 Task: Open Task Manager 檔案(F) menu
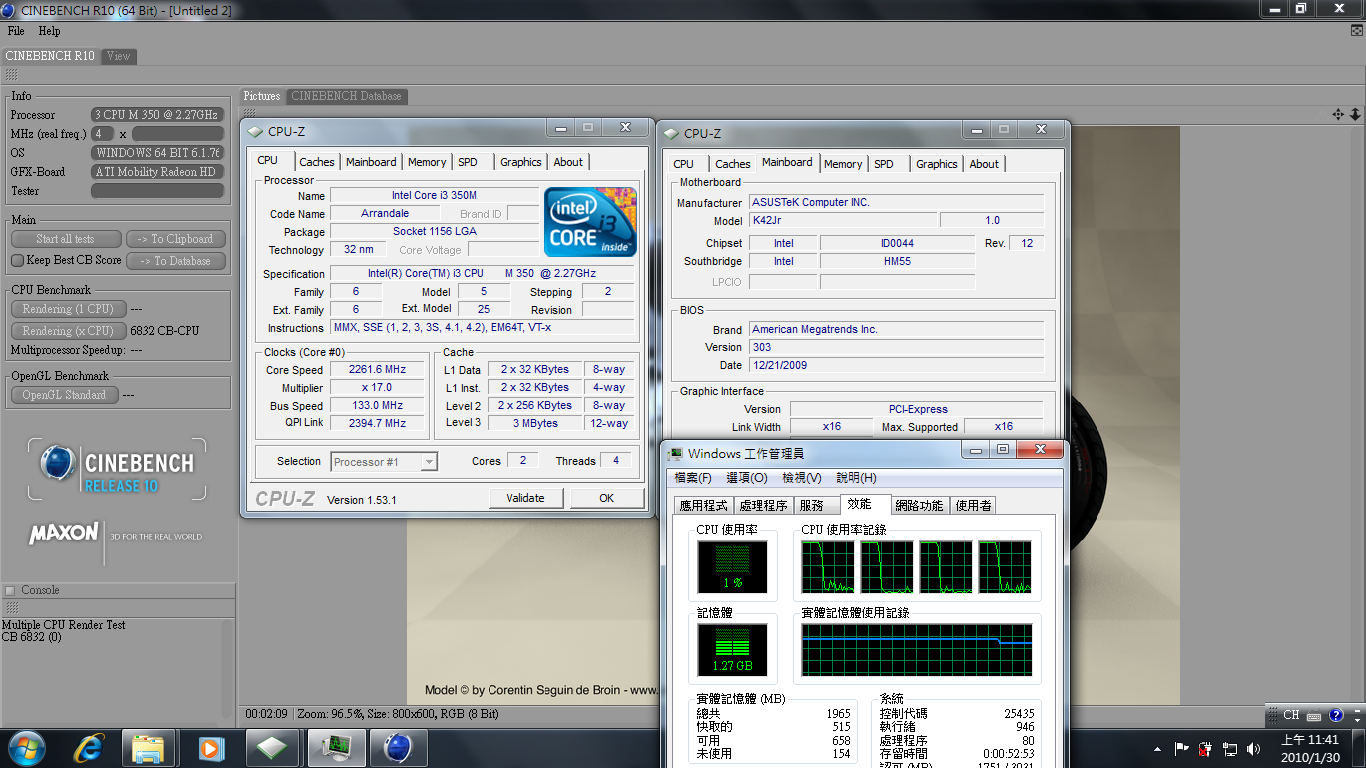point(693,478)
